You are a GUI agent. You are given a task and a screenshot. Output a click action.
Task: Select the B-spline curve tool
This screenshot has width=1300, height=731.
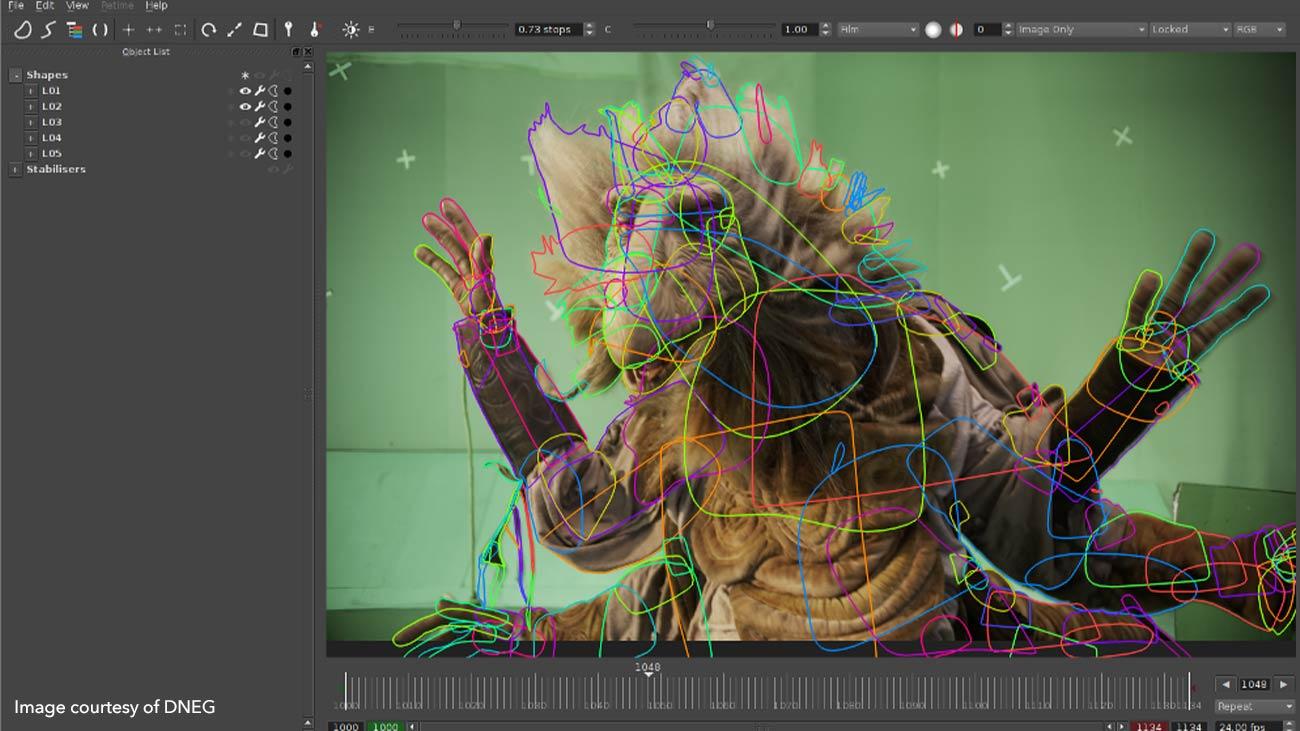pos(47,29)
